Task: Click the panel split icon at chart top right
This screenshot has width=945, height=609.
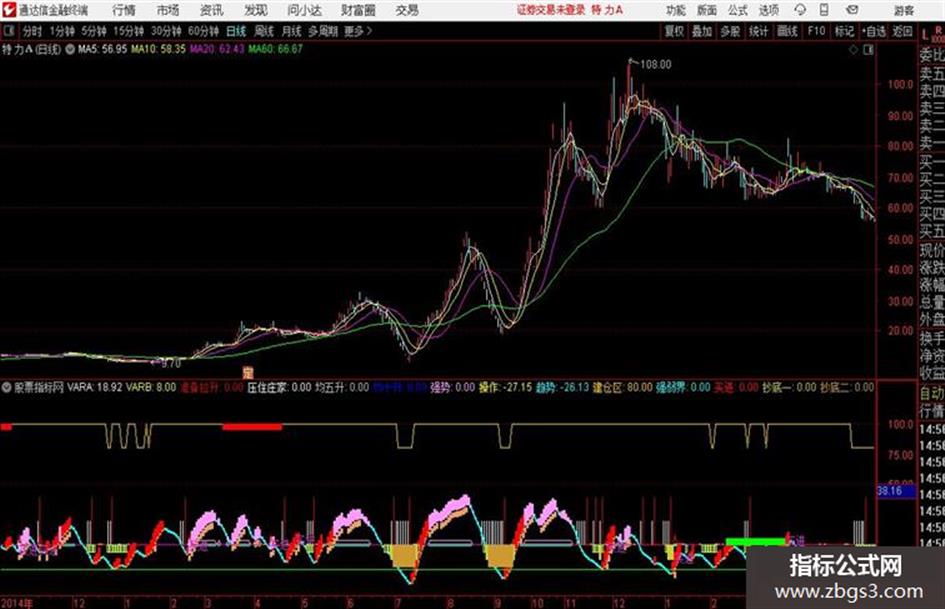Action: [868, 50]
